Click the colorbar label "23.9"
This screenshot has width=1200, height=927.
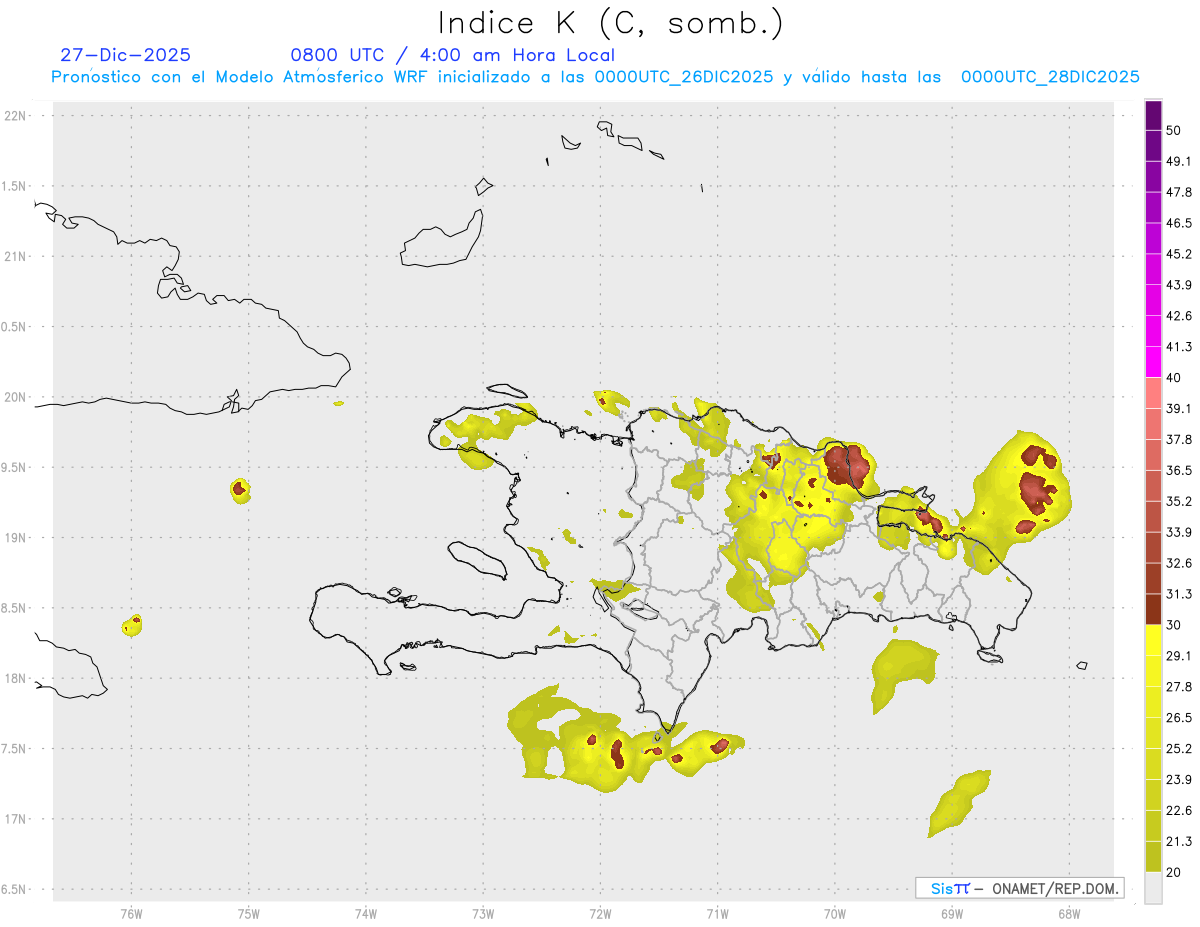(x=1178, y=779)
